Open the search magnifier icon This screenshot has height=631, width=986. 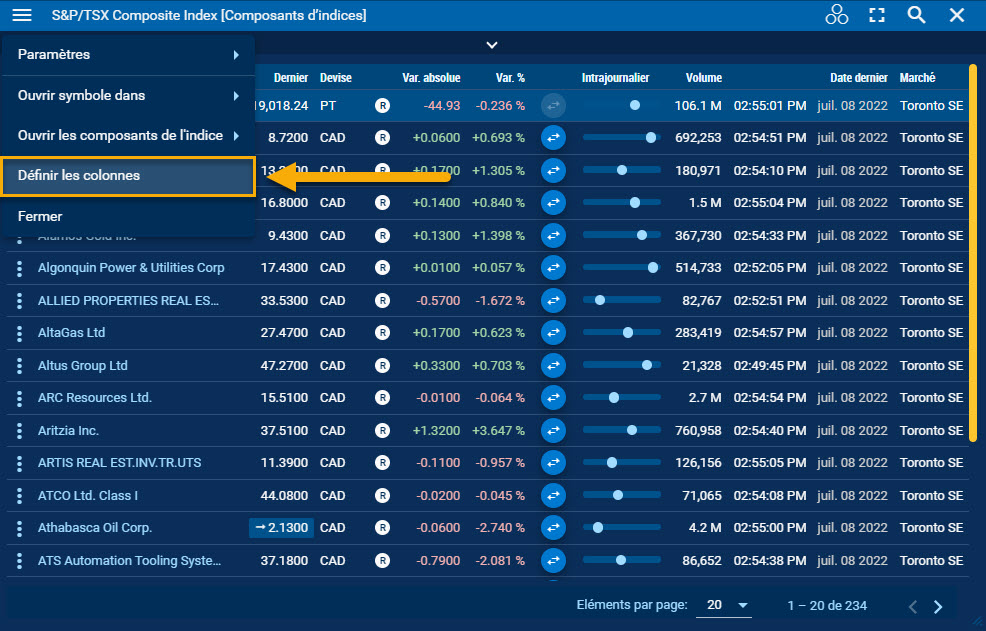point(916,15)
